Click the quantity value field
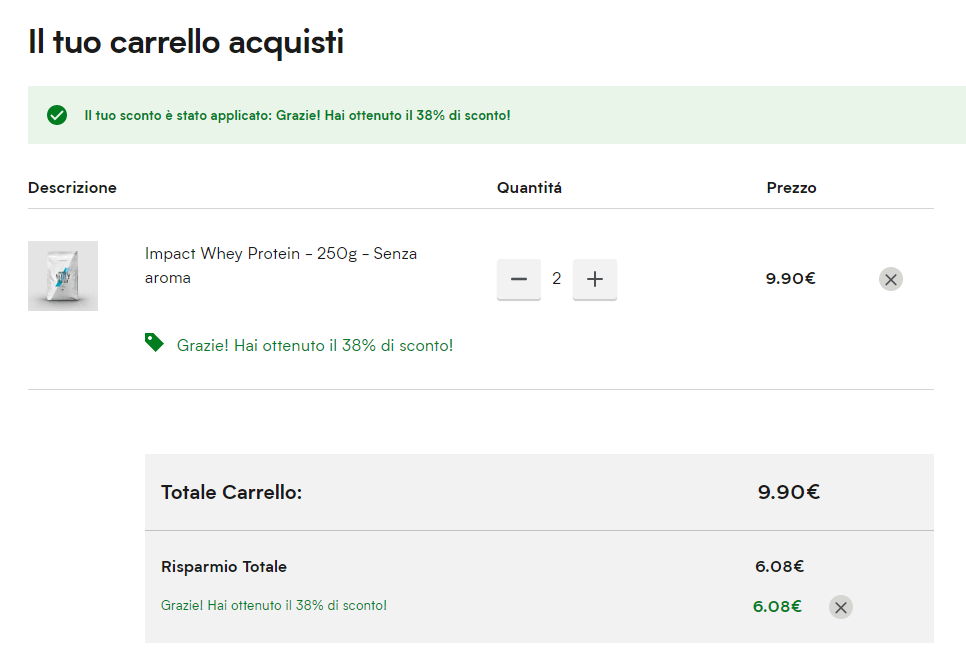This screenshot has width=966, height=648. pos(557,279)
